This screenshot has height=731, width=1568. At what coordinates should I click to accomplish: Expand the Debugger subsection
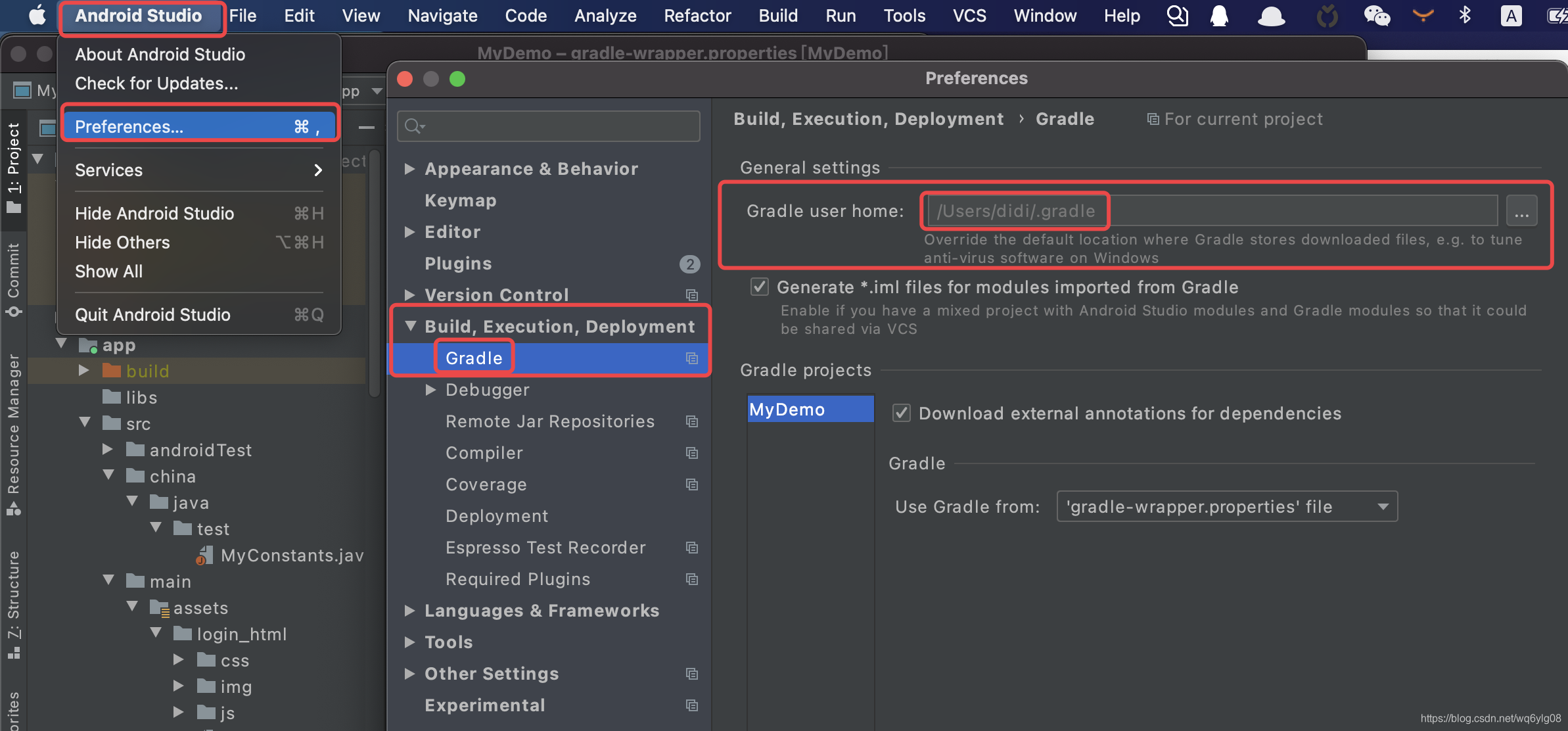(430, 389)
